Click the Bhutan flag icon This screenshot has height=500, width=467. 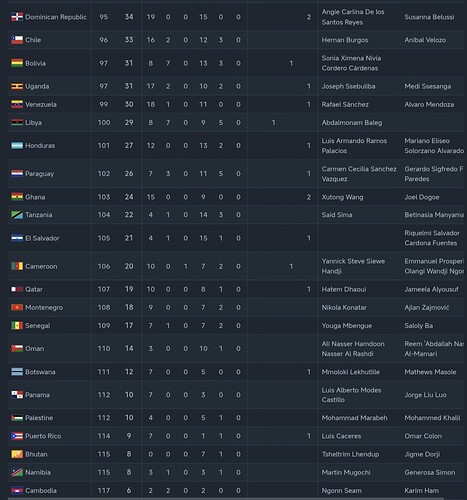[x=17, y=454]
